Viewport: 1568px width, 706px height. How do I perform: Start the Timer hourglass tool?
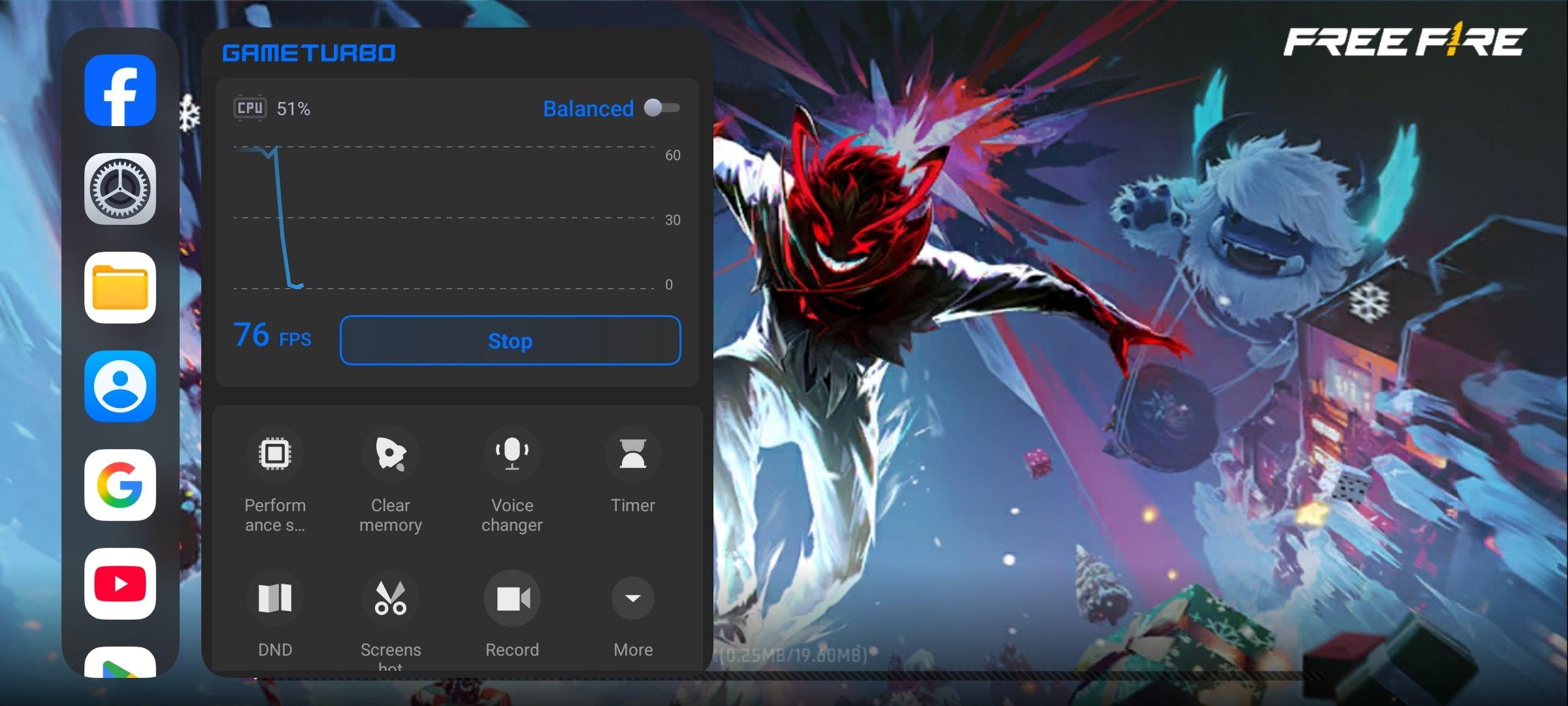632,454
